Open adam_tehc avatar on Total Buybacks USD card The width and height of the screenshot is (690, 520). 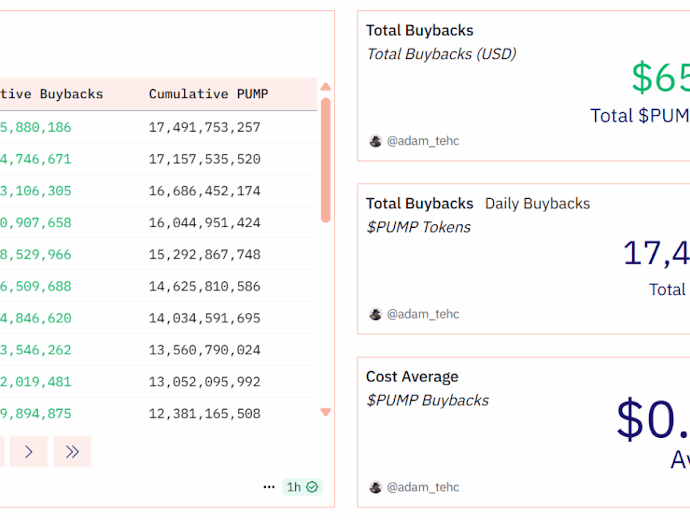pos(375,141)
